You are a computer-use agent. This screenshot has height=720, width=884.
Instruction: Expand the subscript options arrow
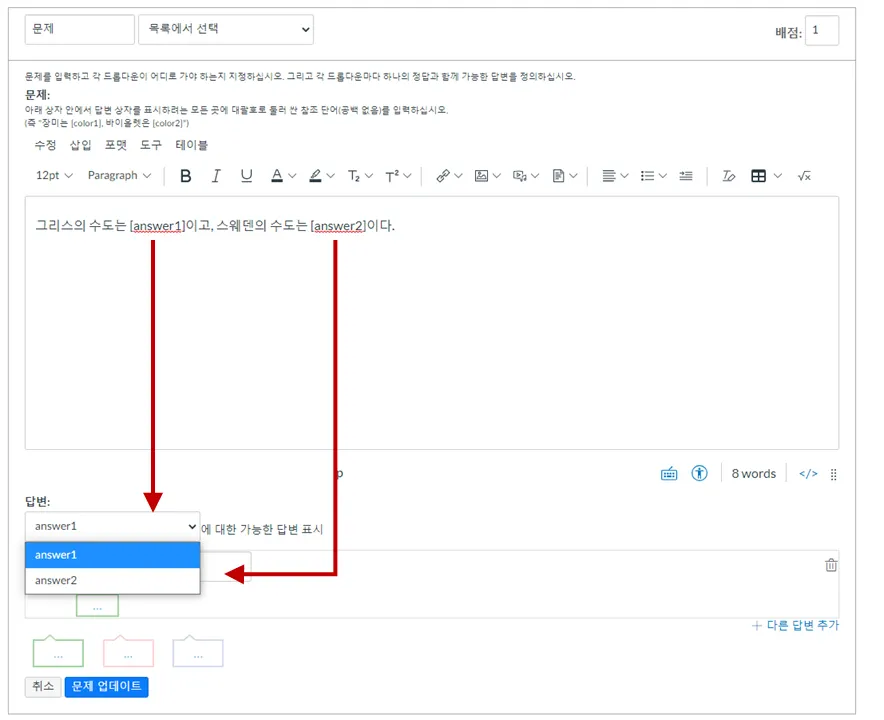click(369, 176)
